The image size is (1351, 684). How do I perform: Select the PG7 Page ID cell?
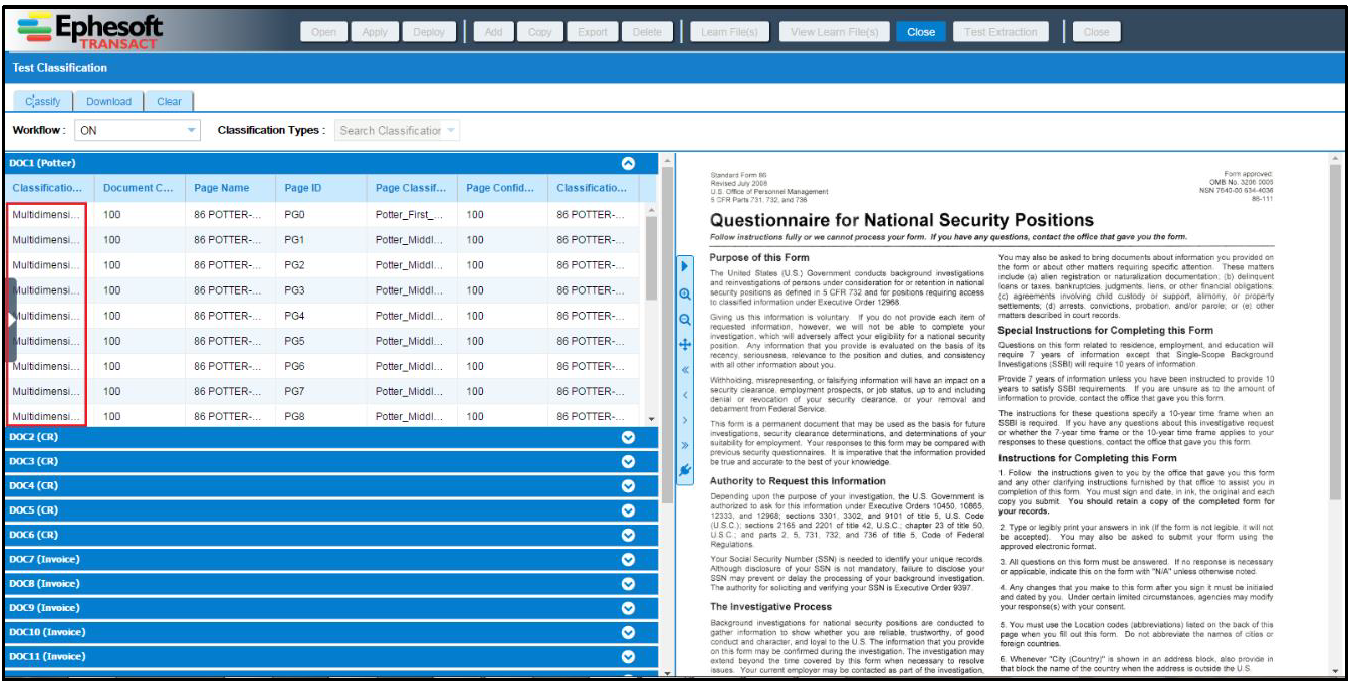click(x=320, y=391)
